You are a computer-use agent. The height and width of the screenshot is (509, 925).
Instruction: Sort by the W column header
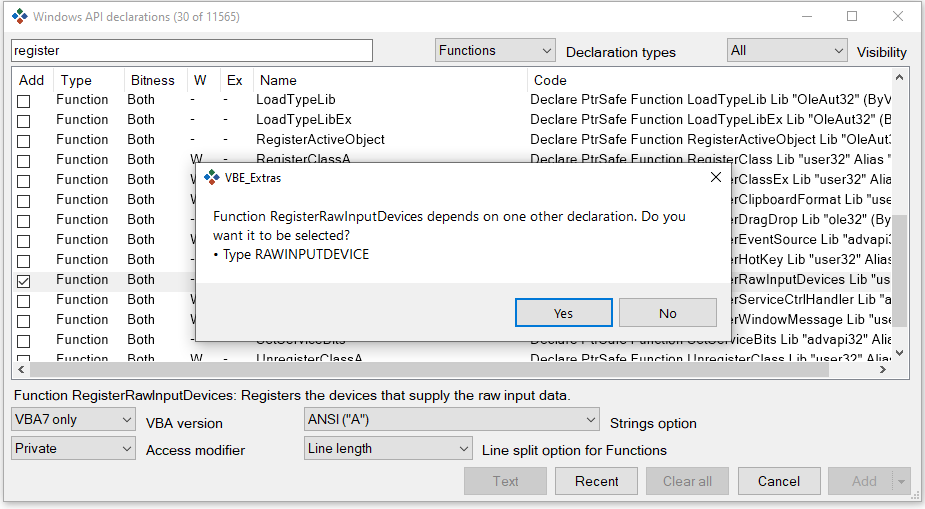(x=203, y=80)
